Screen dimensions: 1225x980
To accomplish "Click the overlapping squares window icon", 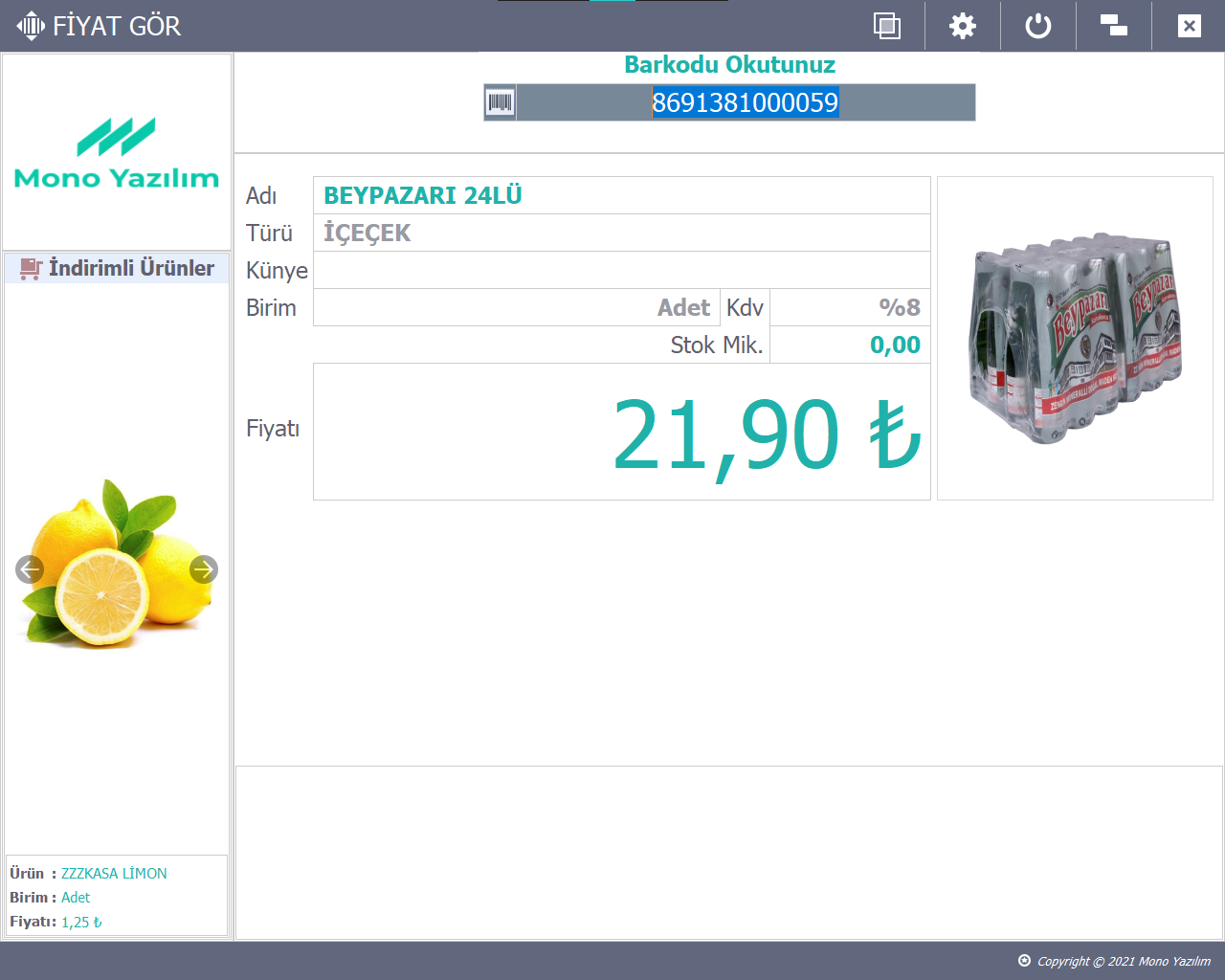I will tap(886, 26).
